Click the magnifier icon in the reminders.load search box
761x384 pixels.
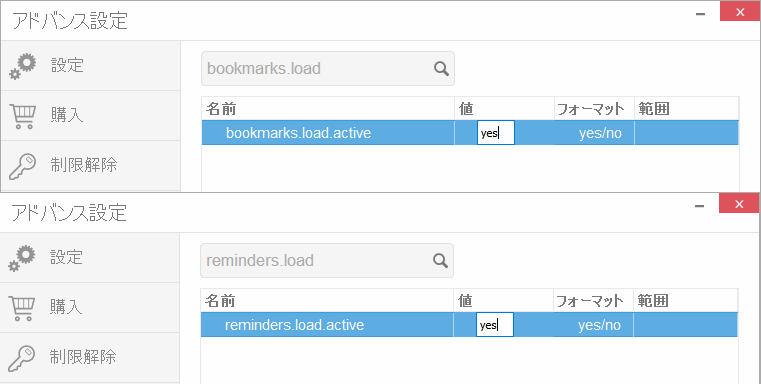(440, 261)
